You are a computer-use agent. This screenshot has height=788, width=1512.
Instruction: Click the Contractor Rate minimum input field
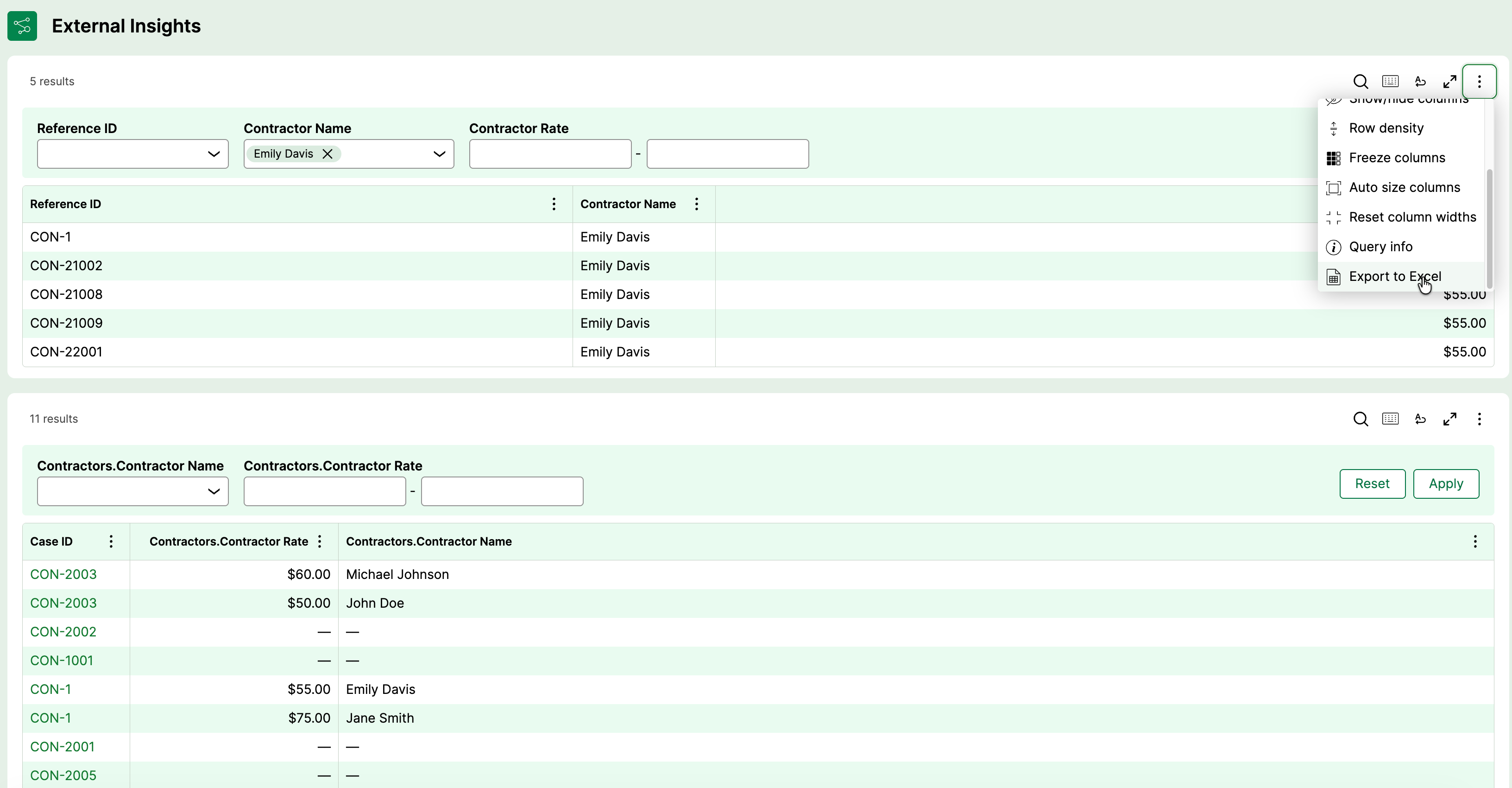click(550, 154)
